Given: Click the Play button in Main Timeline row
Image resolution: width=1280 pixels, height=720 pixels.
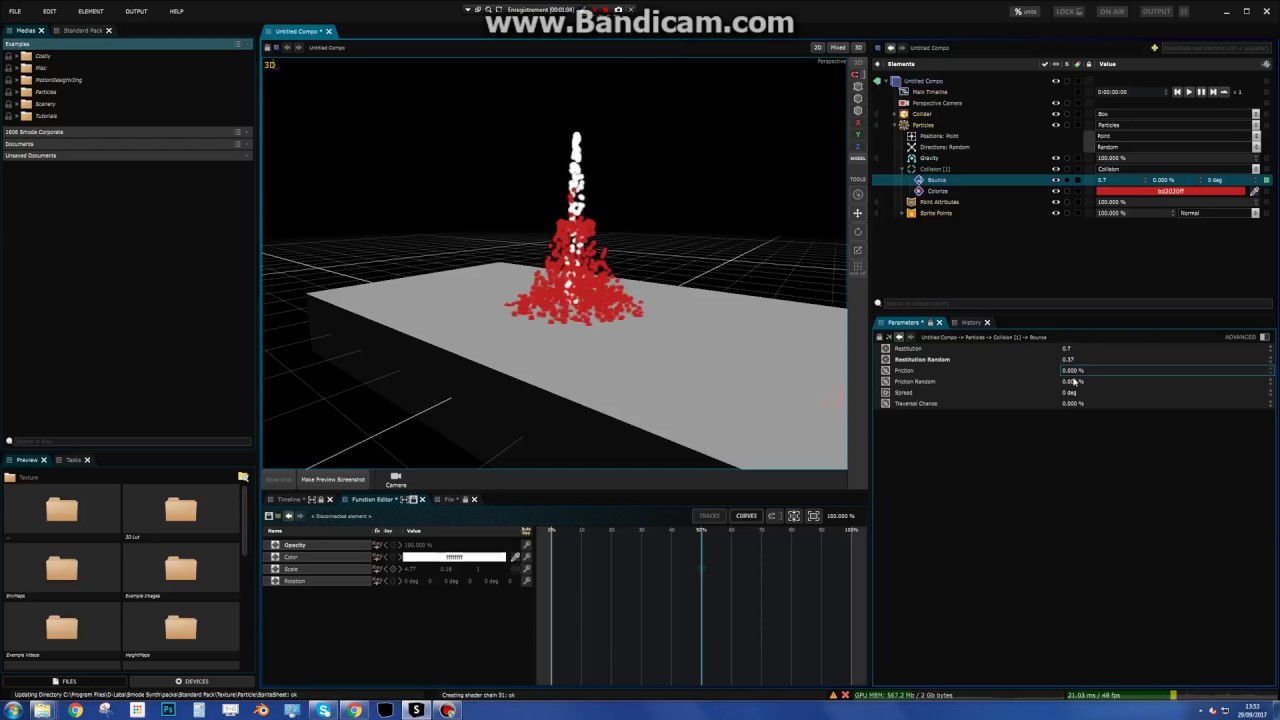Looking at the screenshot, I should click(x=1188, y=92).
